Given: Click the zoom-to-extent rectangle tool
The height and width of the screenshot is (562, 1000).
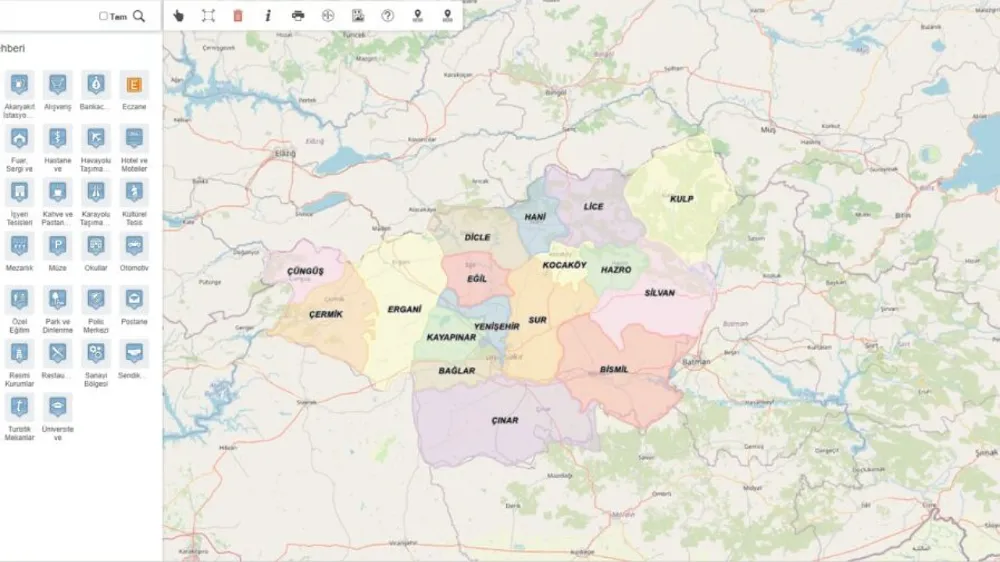Looking at the screenshot, I should click(208, 15).
